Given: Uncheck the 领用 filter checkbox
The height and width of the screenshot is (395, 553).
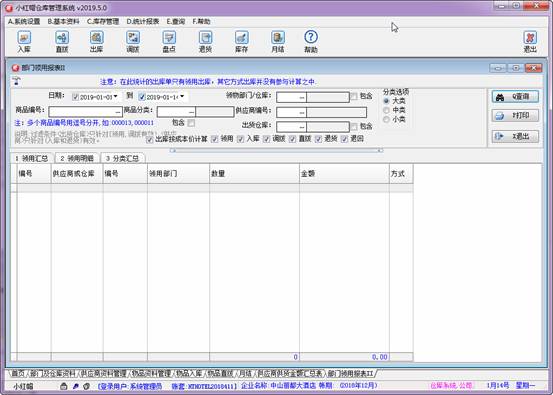Looking at the screenshot, I should coord(214,139).
